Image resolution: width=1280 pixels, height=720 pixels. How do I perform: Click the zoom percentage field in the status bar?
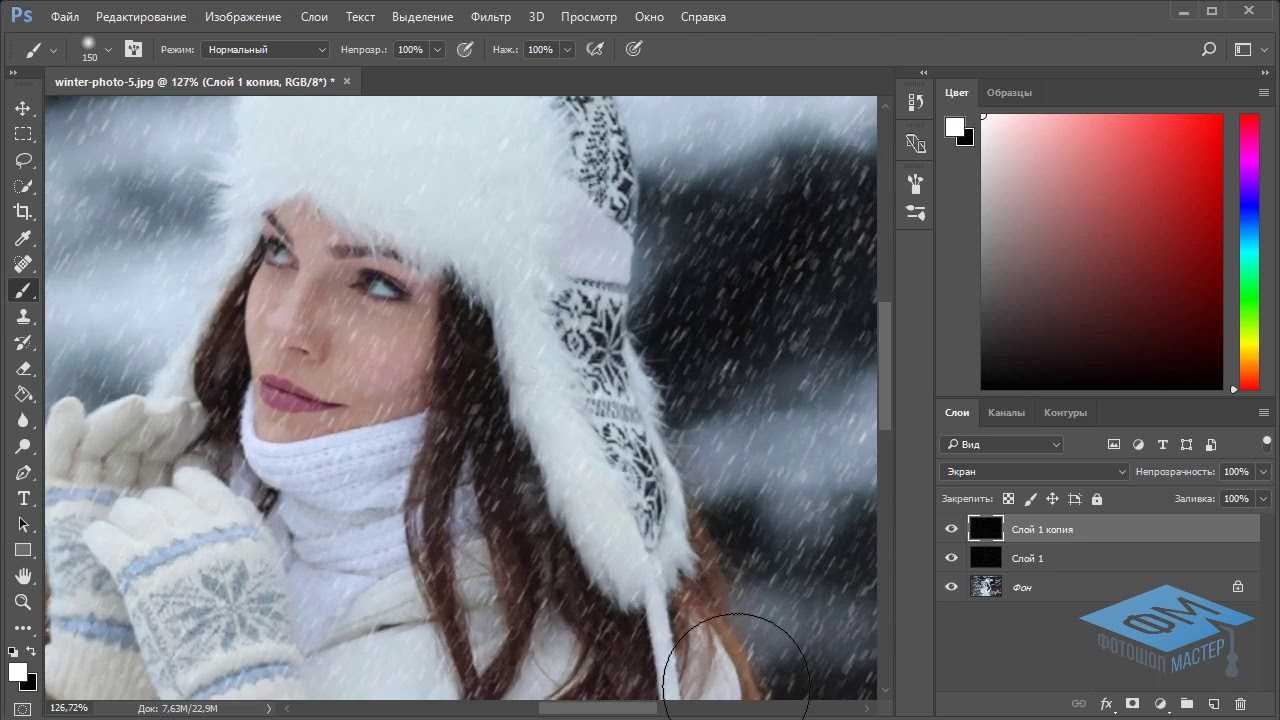tap(69, 708)
